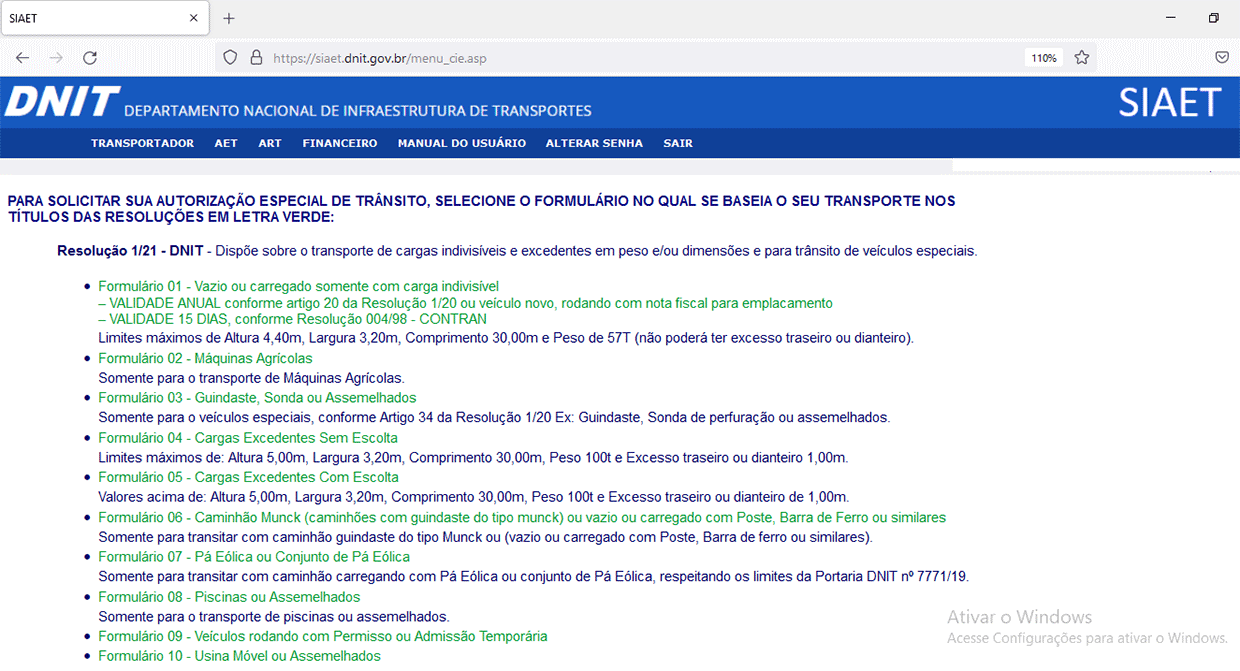Open the Pocket save icon
Viewport: 1240px width, 671px height.
point(1222,58)
